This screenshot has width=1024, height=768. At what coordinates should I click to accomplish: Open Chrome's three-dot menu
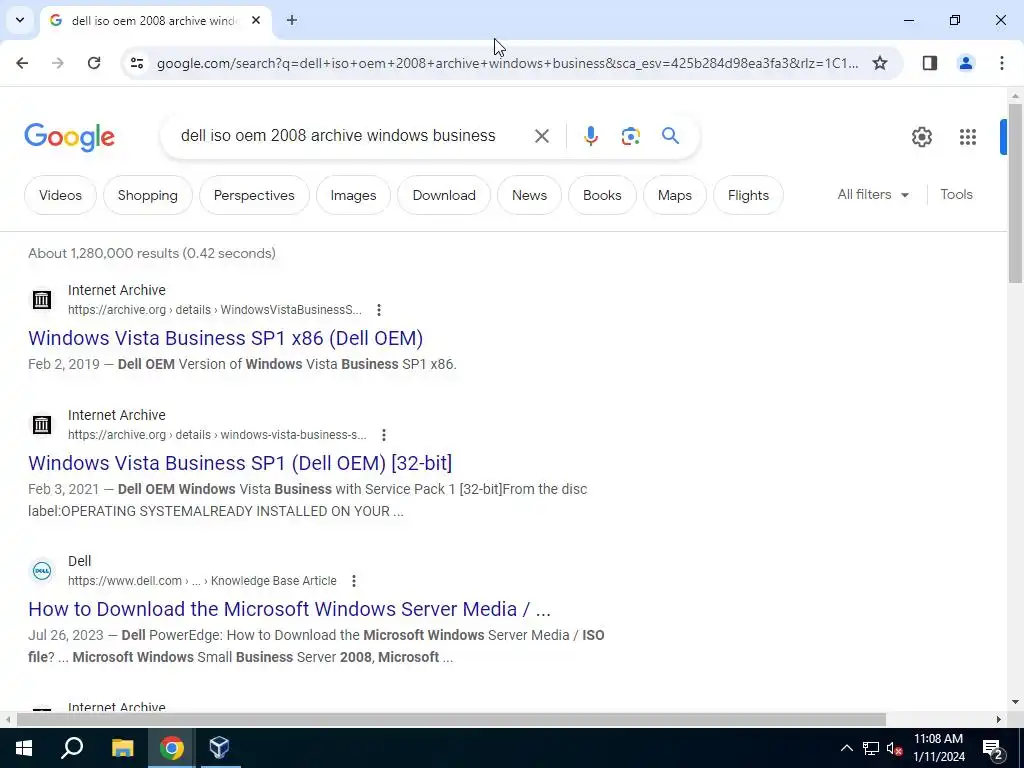[1002, 63]
